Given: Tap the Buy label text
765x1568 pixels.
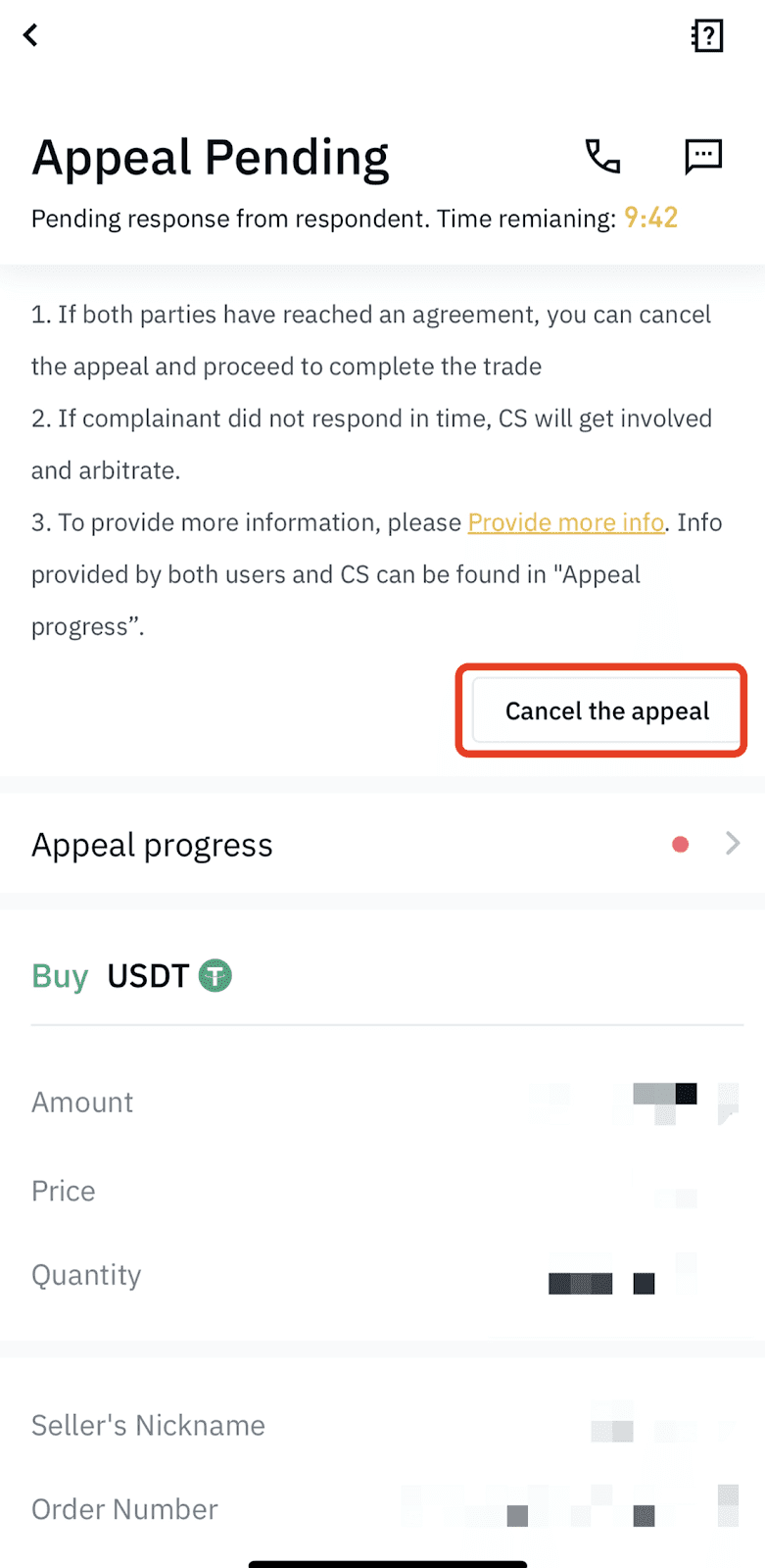Looking at the screenshot, I should [x=60, y=977].
